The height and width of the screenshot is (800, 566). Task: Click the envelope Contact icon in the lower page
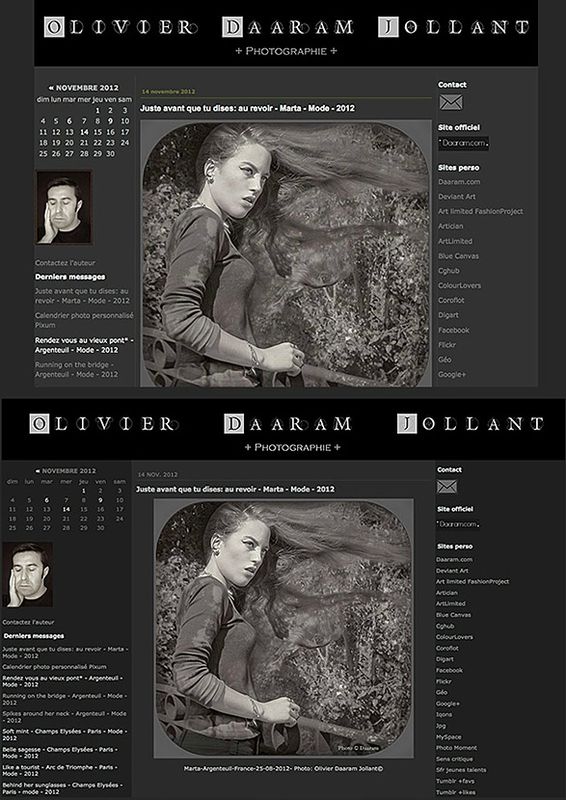pos(447,486)
